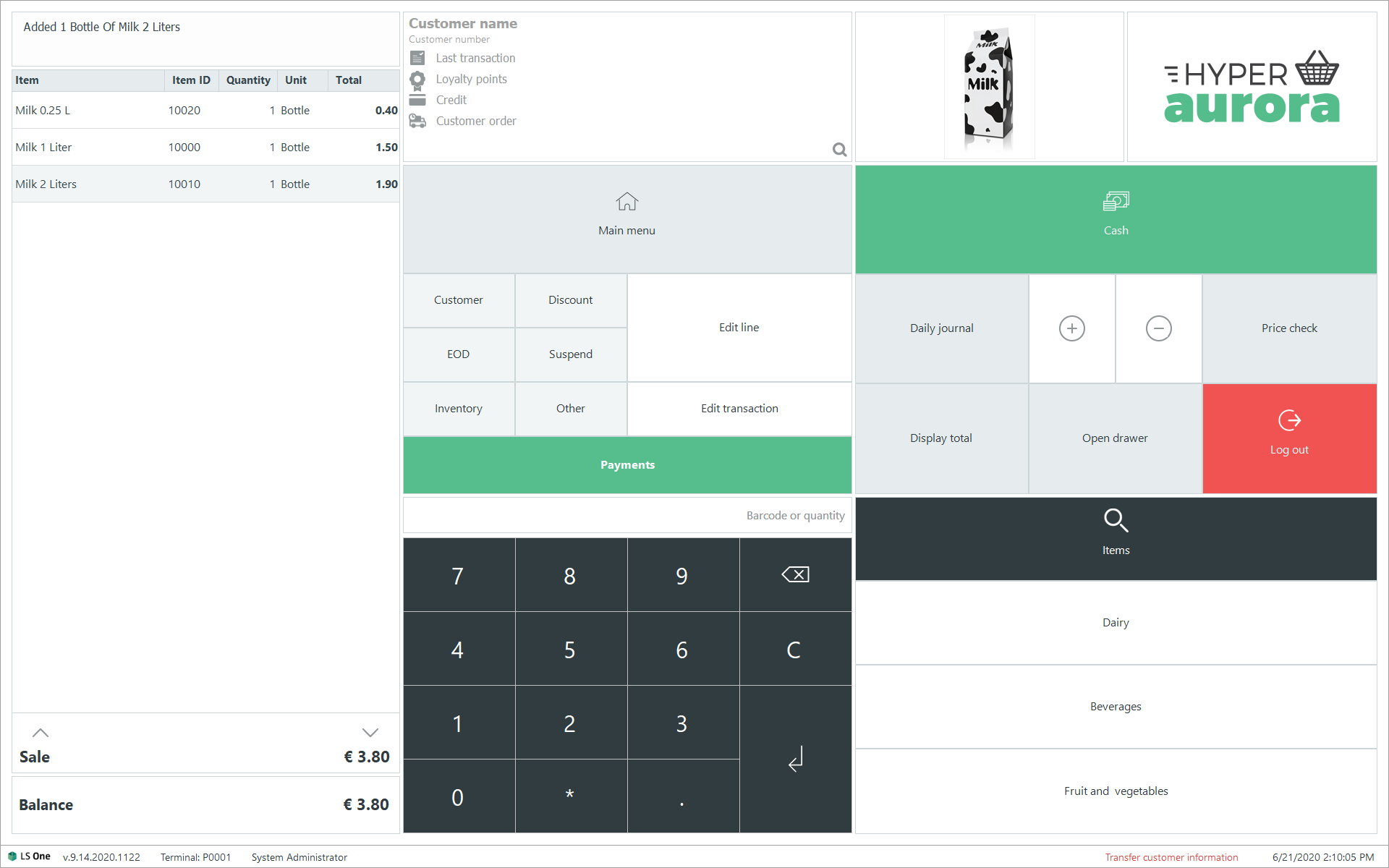Viewport: 1389px width, 868px height.
Task: Click the decrement (-) quantity button
Action: (1158, 327)
